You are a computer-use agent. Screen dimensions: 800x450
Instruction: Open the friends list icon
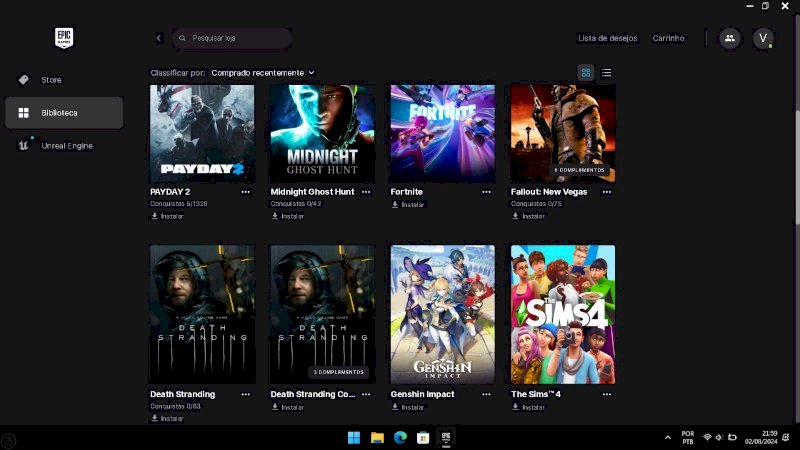tap(729, 38)
